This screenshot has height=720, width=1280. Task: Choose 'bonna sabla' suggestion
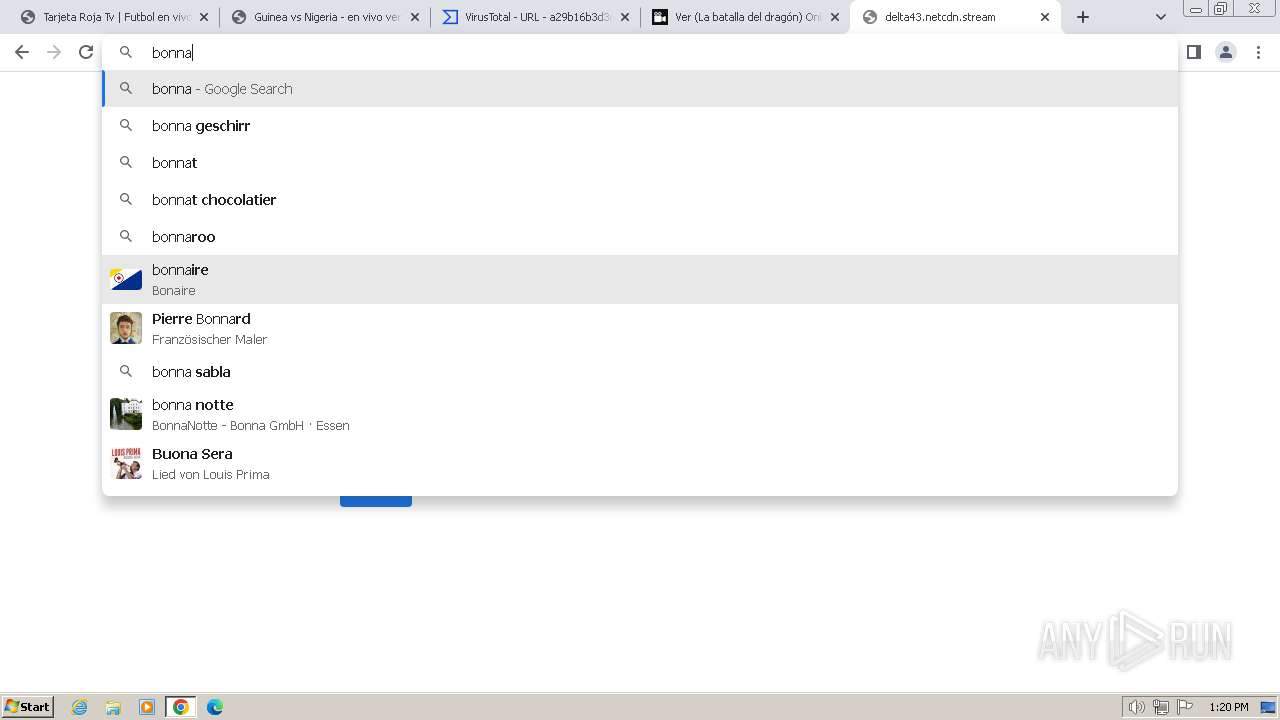(640, 372)
